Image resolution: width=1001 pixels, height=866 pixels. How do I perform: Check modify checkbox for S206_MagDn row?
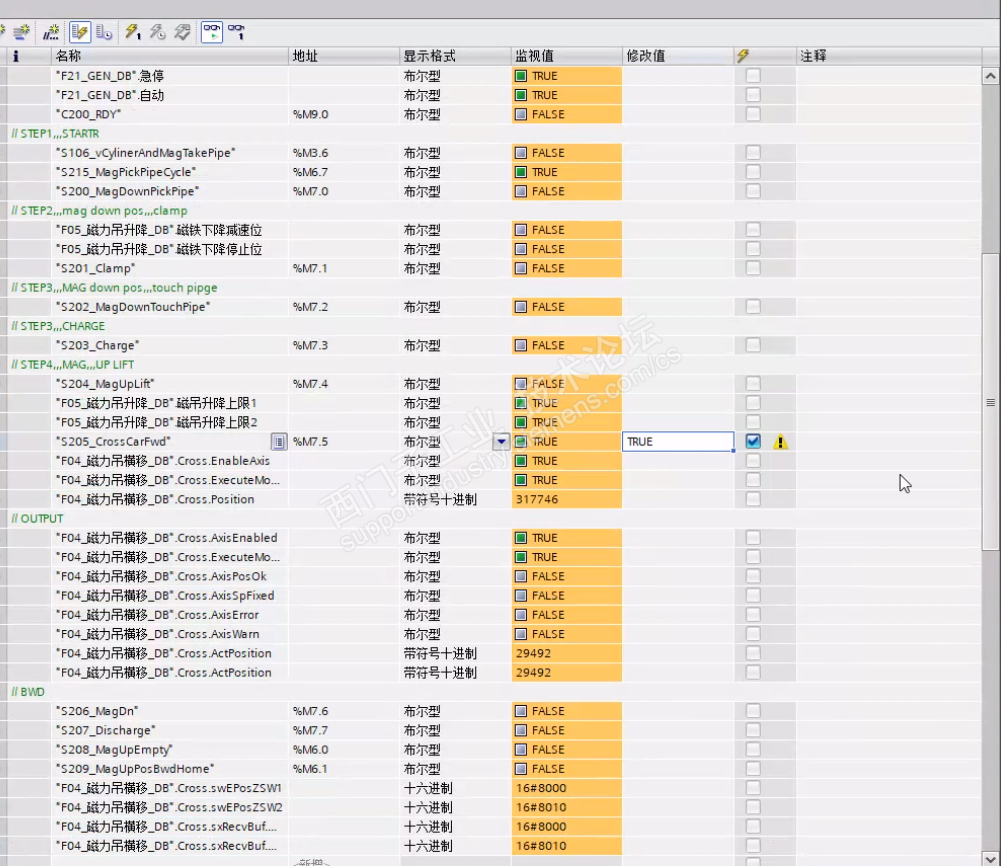click(x=753, y=711)
